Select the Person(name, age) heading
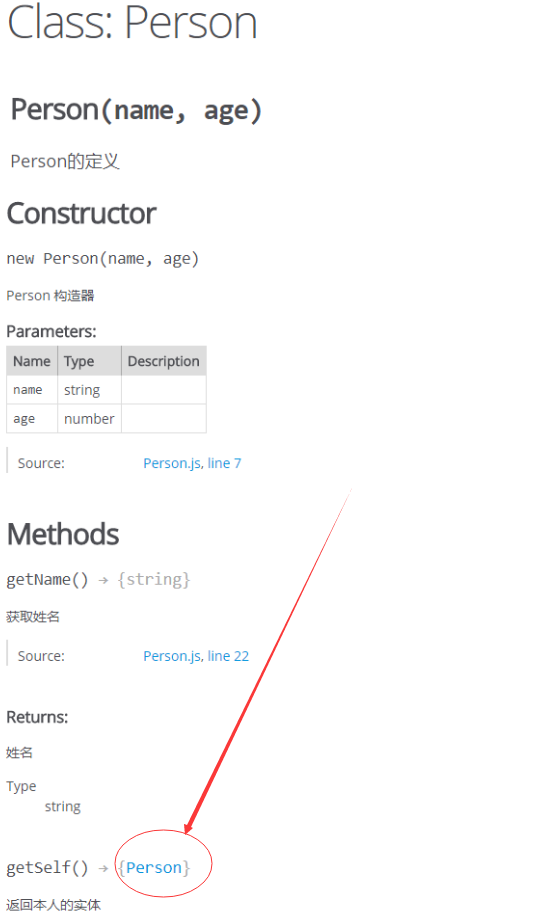Screen dimensions: 559x915 [x=136, y=110]
